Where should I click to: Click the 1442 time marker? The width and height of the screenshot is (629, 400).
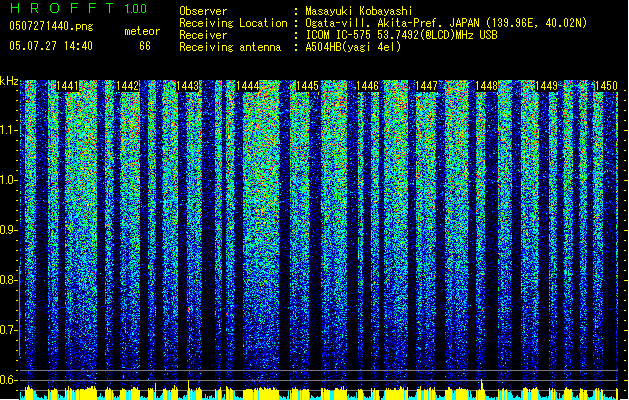click(x=128, y=86)
